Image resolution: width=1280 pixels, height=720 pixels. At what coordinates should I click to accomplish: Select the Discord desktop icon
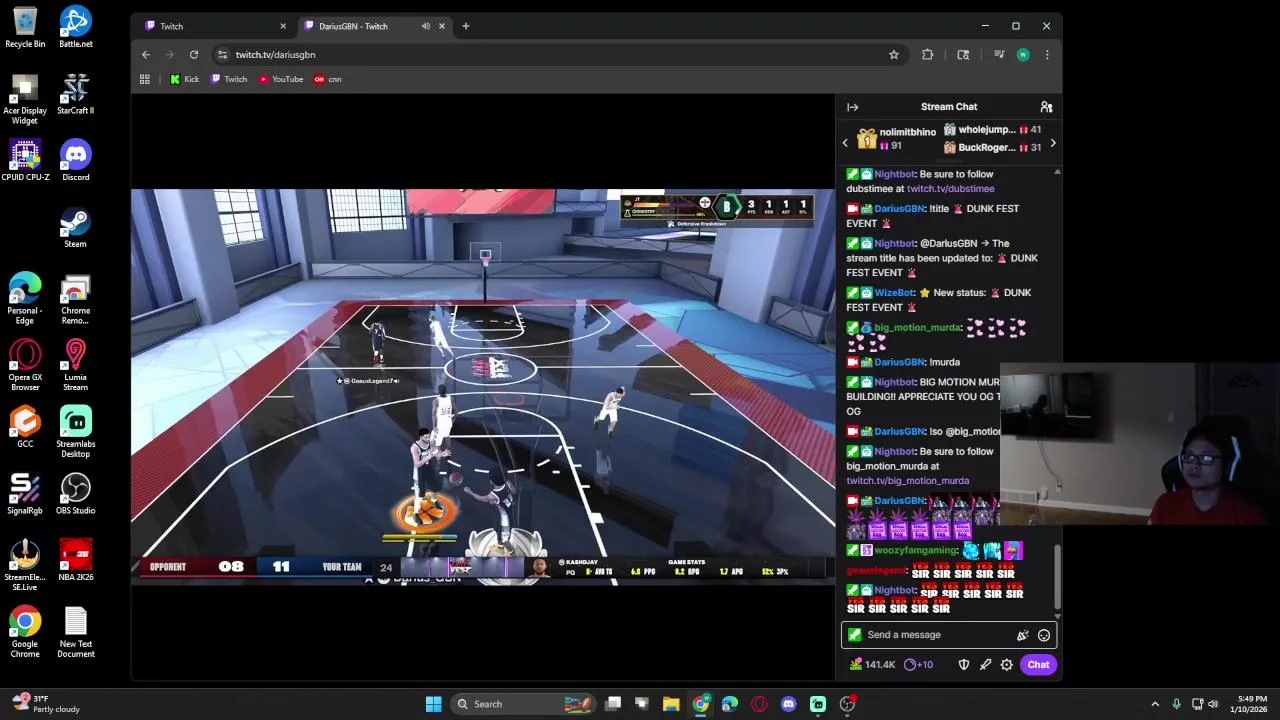click(75, 160)
